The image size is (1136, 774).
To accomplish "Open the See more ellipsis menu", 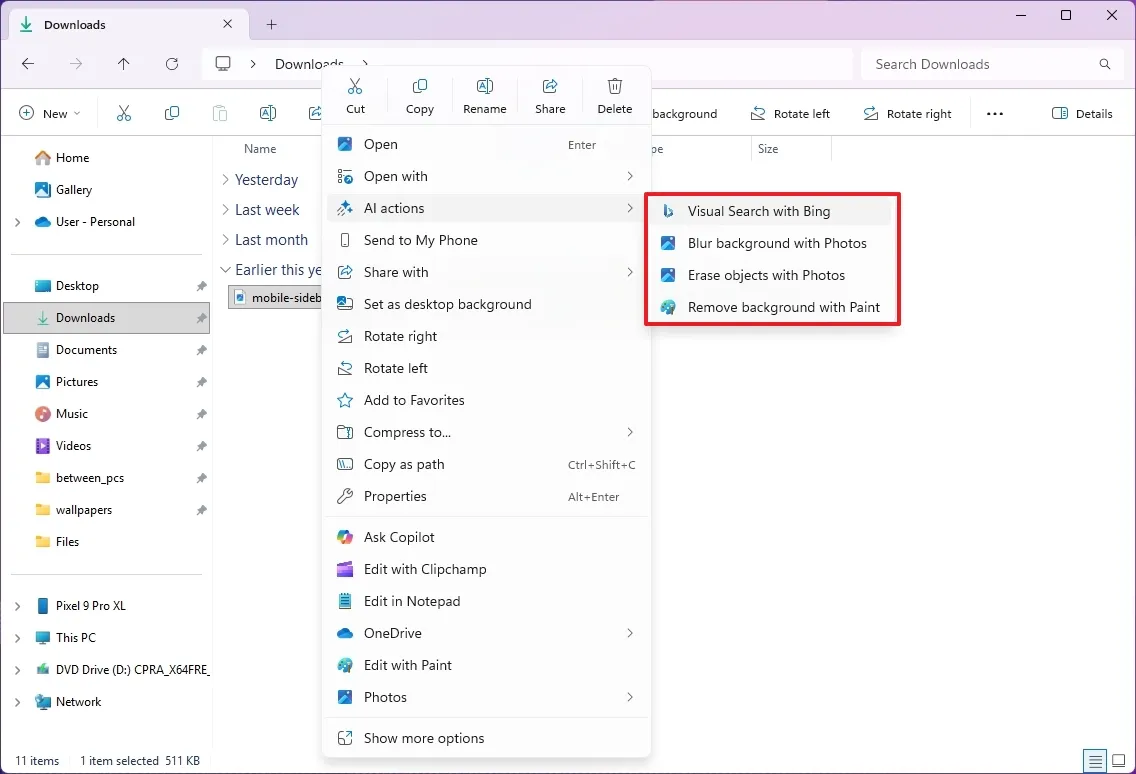I will (995, 113).
